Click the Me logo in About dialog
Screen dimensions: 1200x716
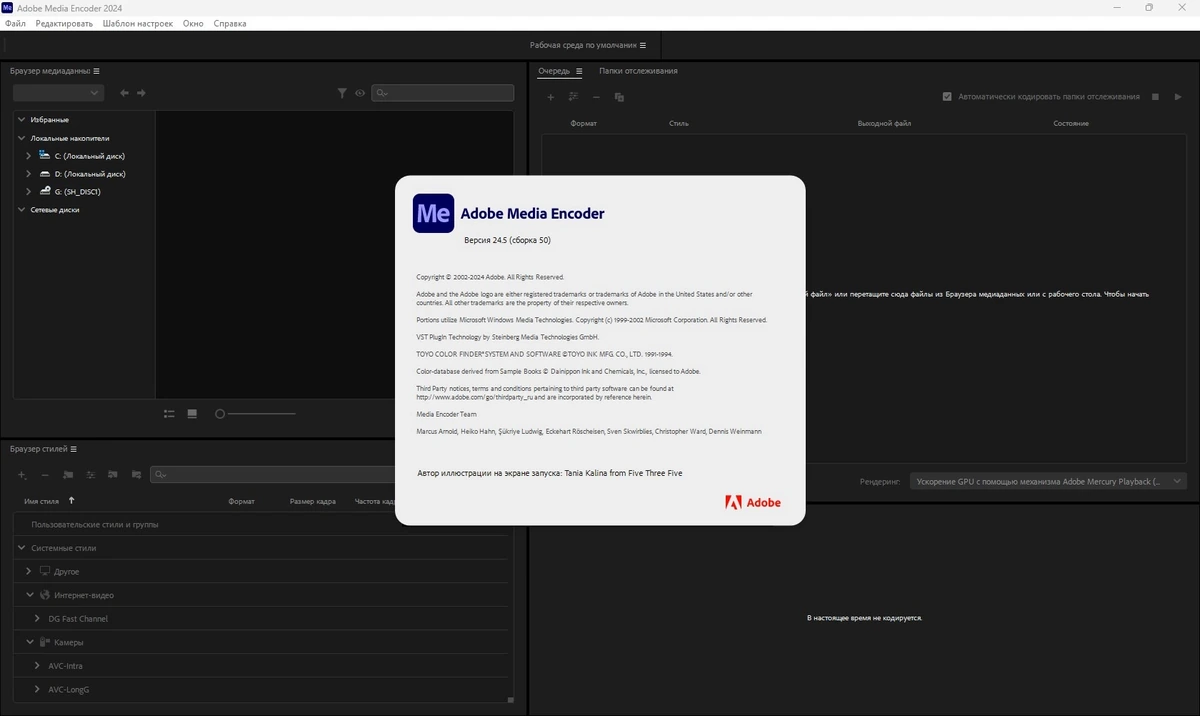point(433,213)
